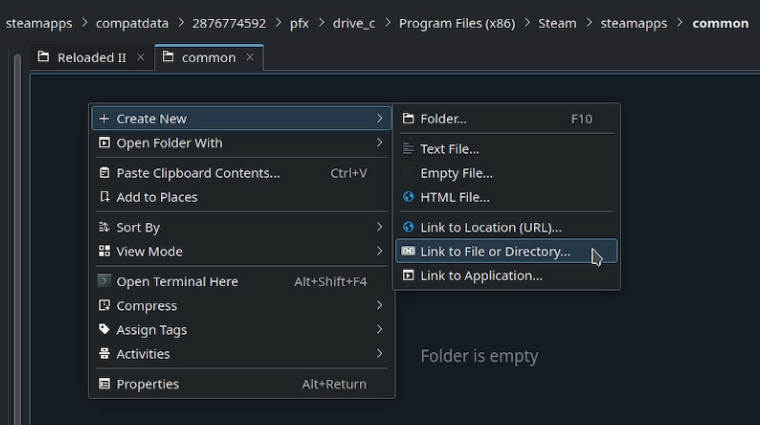
Task: Click the Paste Clipboard Contents icon
Action: click(x=105, y=173)
